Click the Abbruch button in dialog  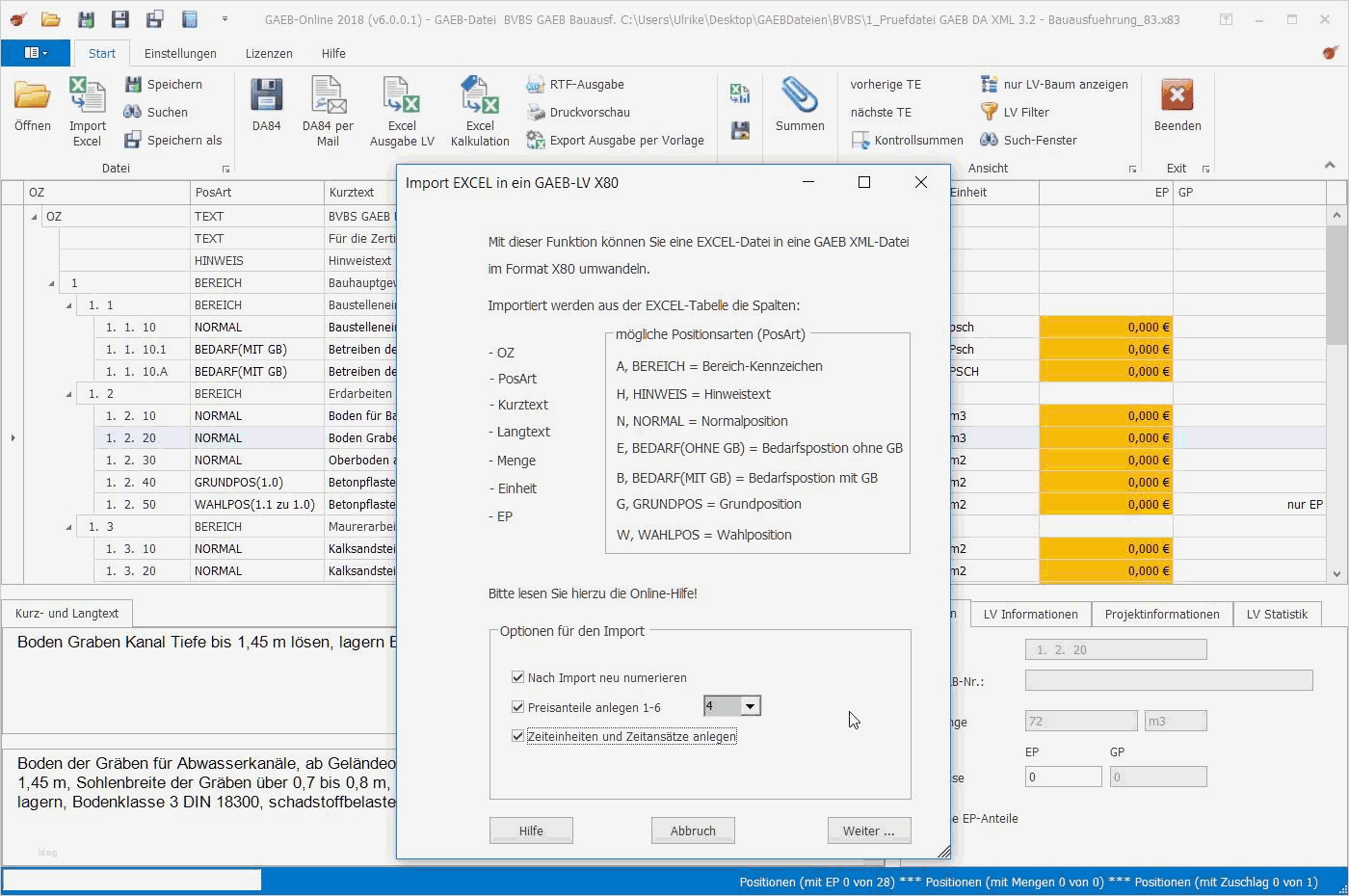point(693,830)
